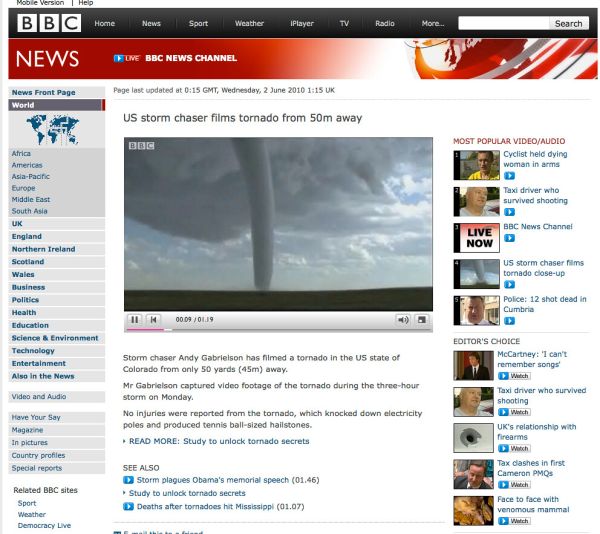Video icon beside Storm plagues Obama's memorial speech
This screenshot has height=534, width=600.
tap(128, 480)
